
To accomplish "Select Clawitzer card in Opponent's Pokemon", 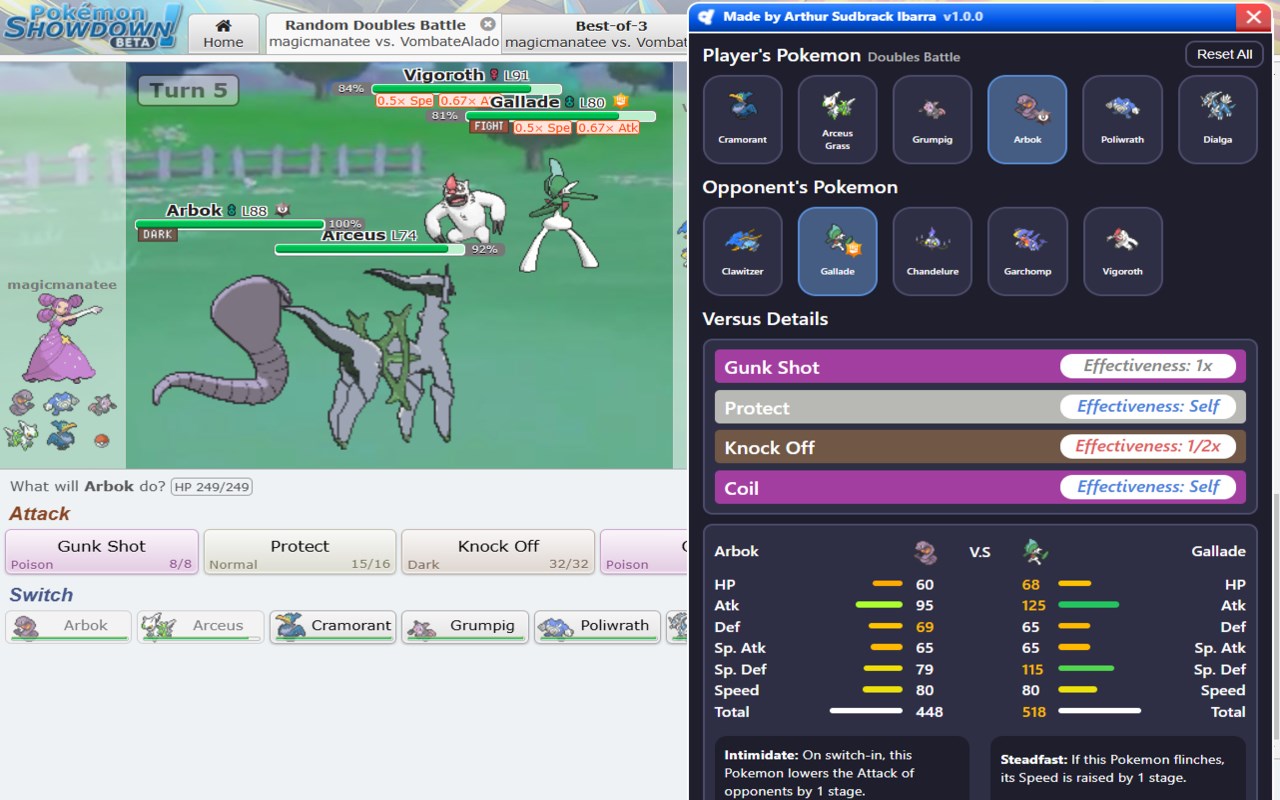I will [742, 251].
